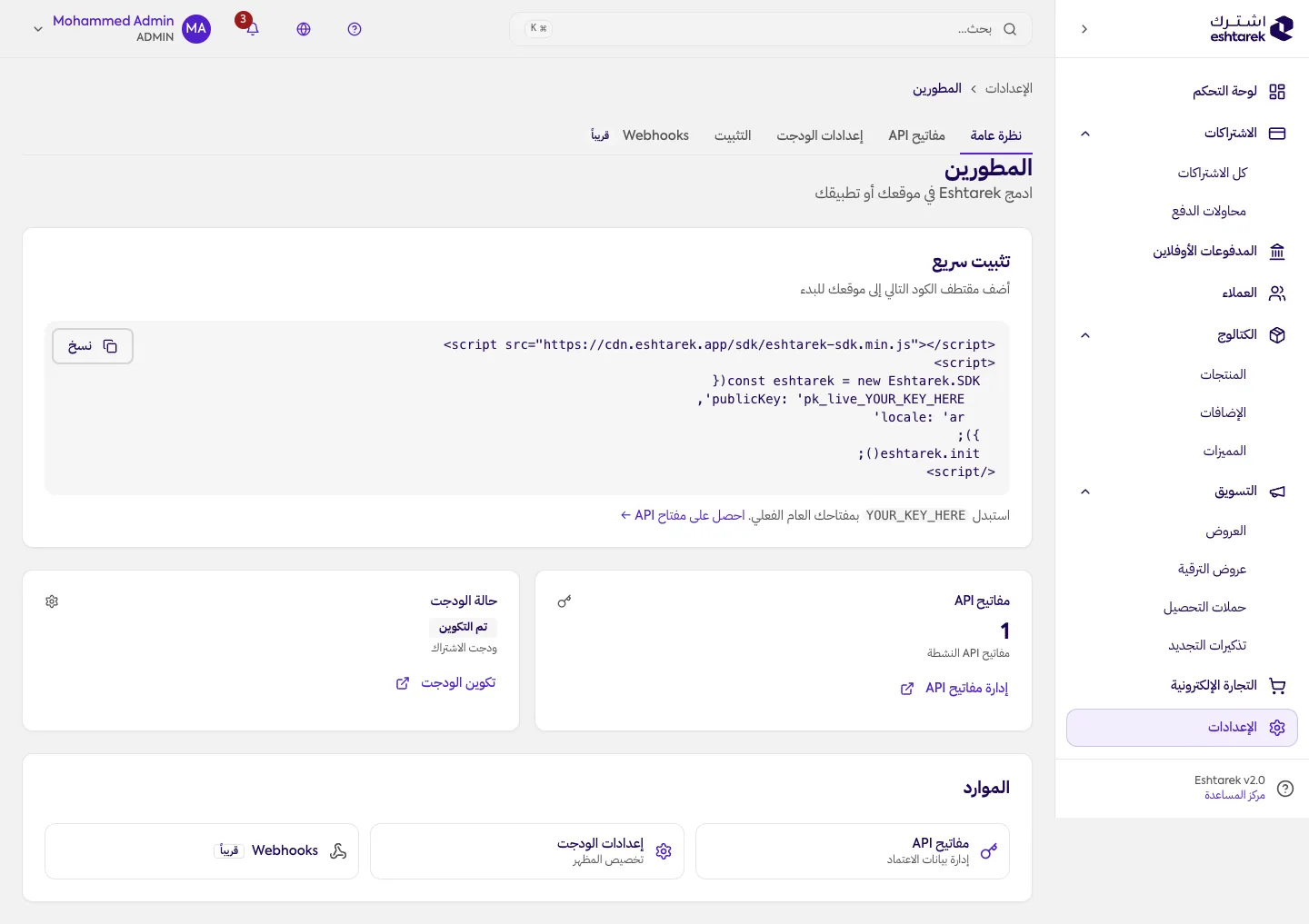The height and width of the screenshot is (924, 1309).
Task: Click the help circle icon beside Eshtarek v2.0
Action: 1285,789
